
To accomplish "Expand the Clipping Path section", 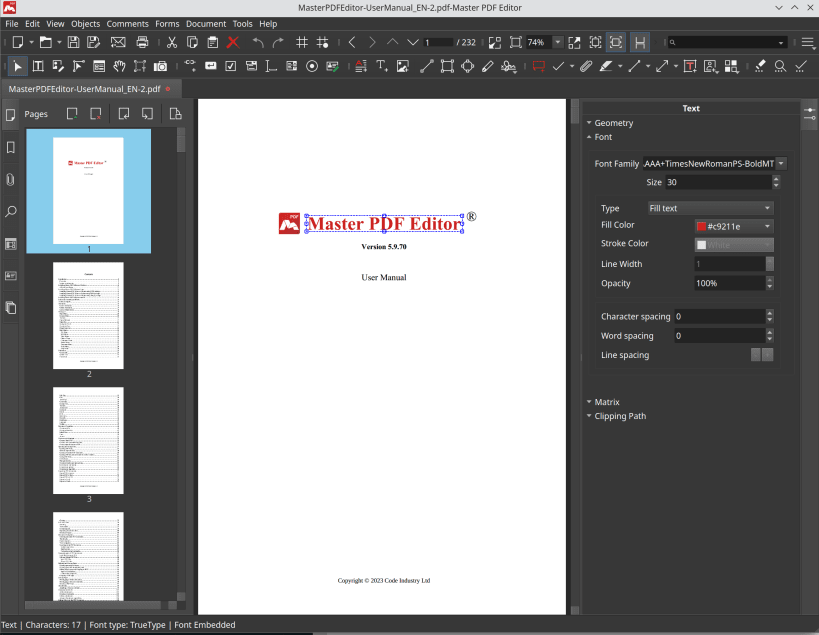I will click(616, 416).
